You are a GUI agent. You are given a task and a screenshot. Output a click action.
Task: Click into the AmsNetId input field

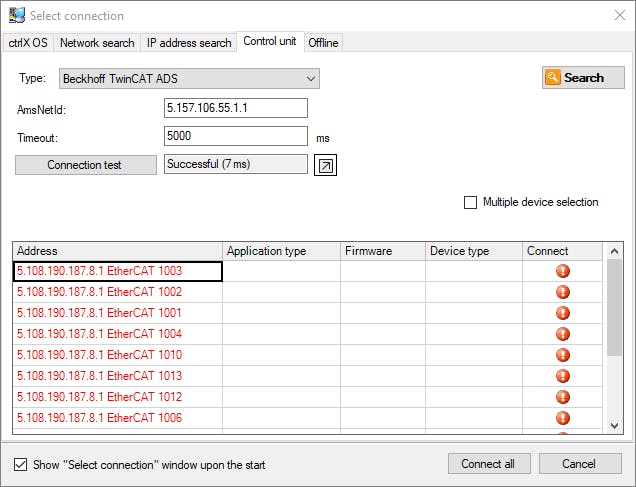[235, 108]
